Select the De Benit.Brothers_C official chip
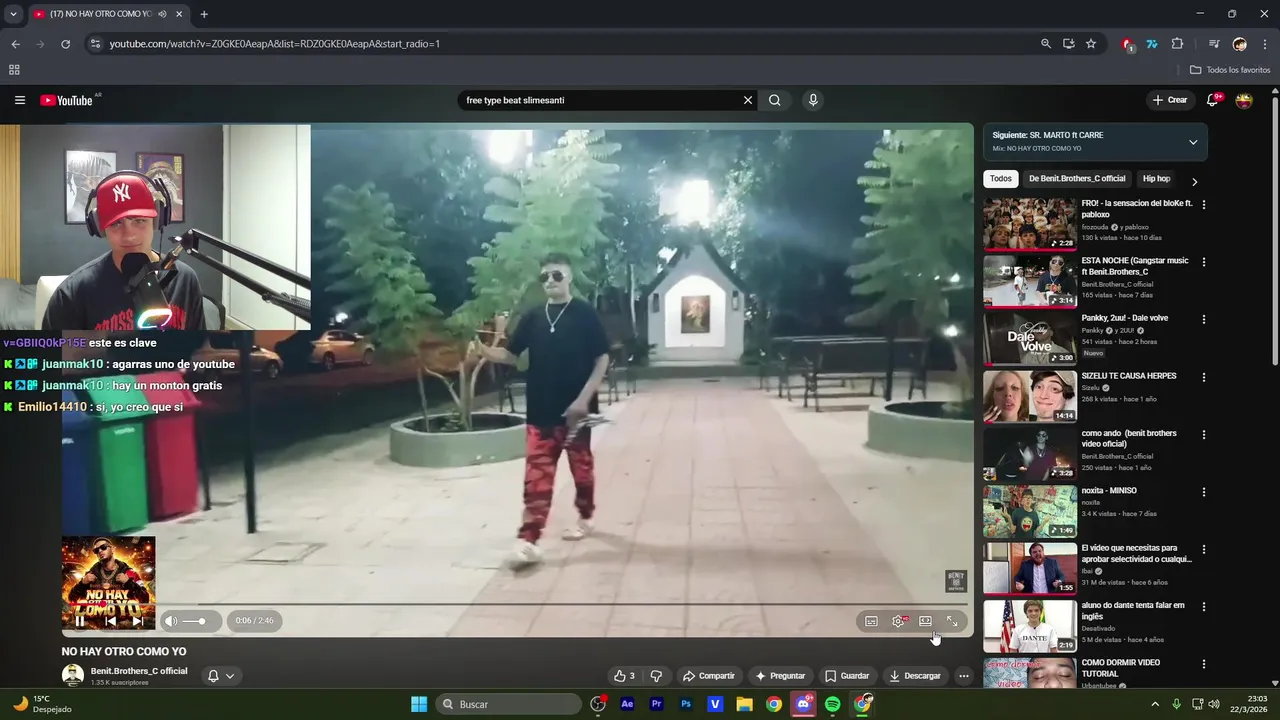 pos(1077,179)
